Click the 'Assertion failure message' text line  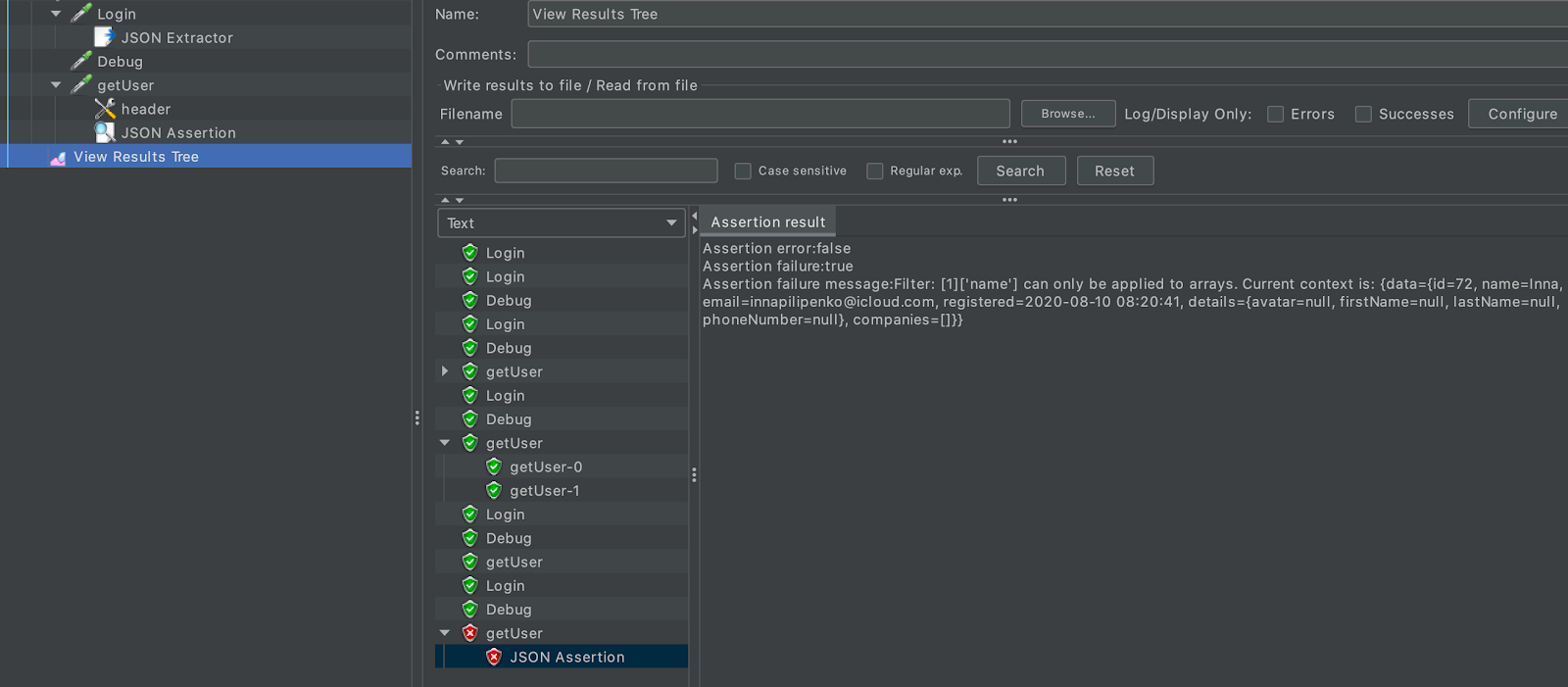(1133, 284)
